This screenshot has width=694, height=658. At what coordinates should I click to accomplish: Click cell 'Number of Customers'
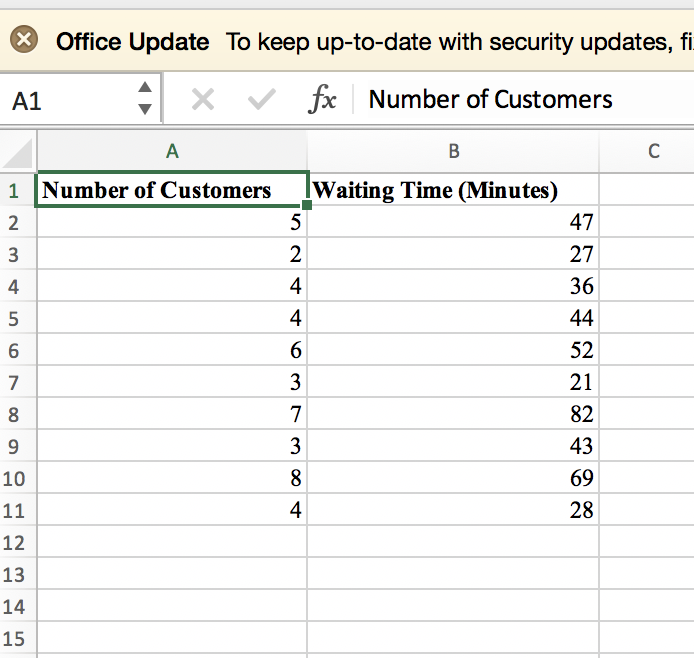point(172,190)
